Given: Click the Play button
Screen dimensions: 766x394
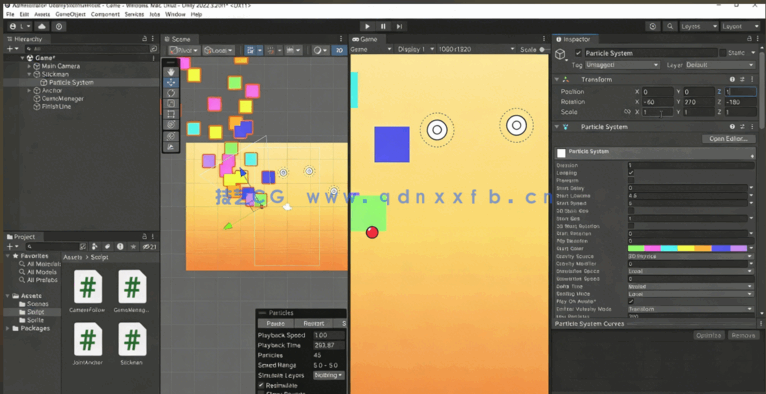Looking at the screenshot, I should tap(367, 26).
